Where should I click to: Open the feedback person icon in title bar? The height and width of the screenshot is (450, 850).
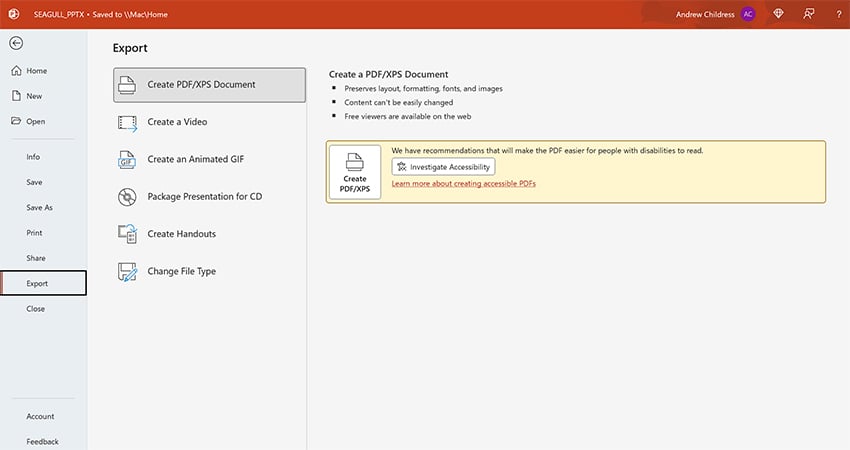pyautogui.click(x=808, y=14)
